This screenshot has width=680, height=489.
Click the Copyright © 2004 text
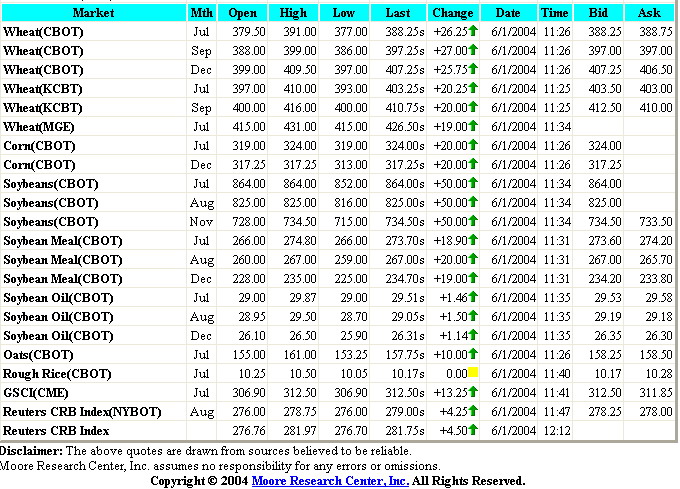coord(199,481)
